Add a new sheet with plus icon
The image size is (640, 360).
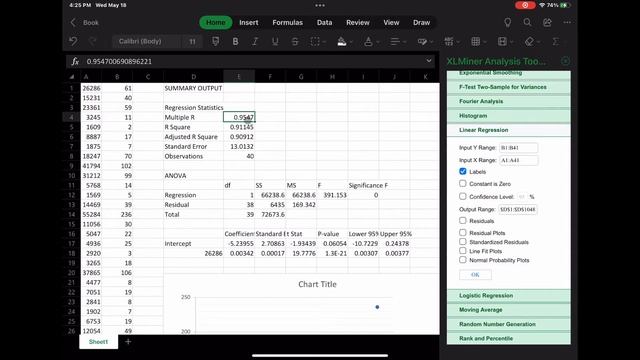[x=128, y=342]
